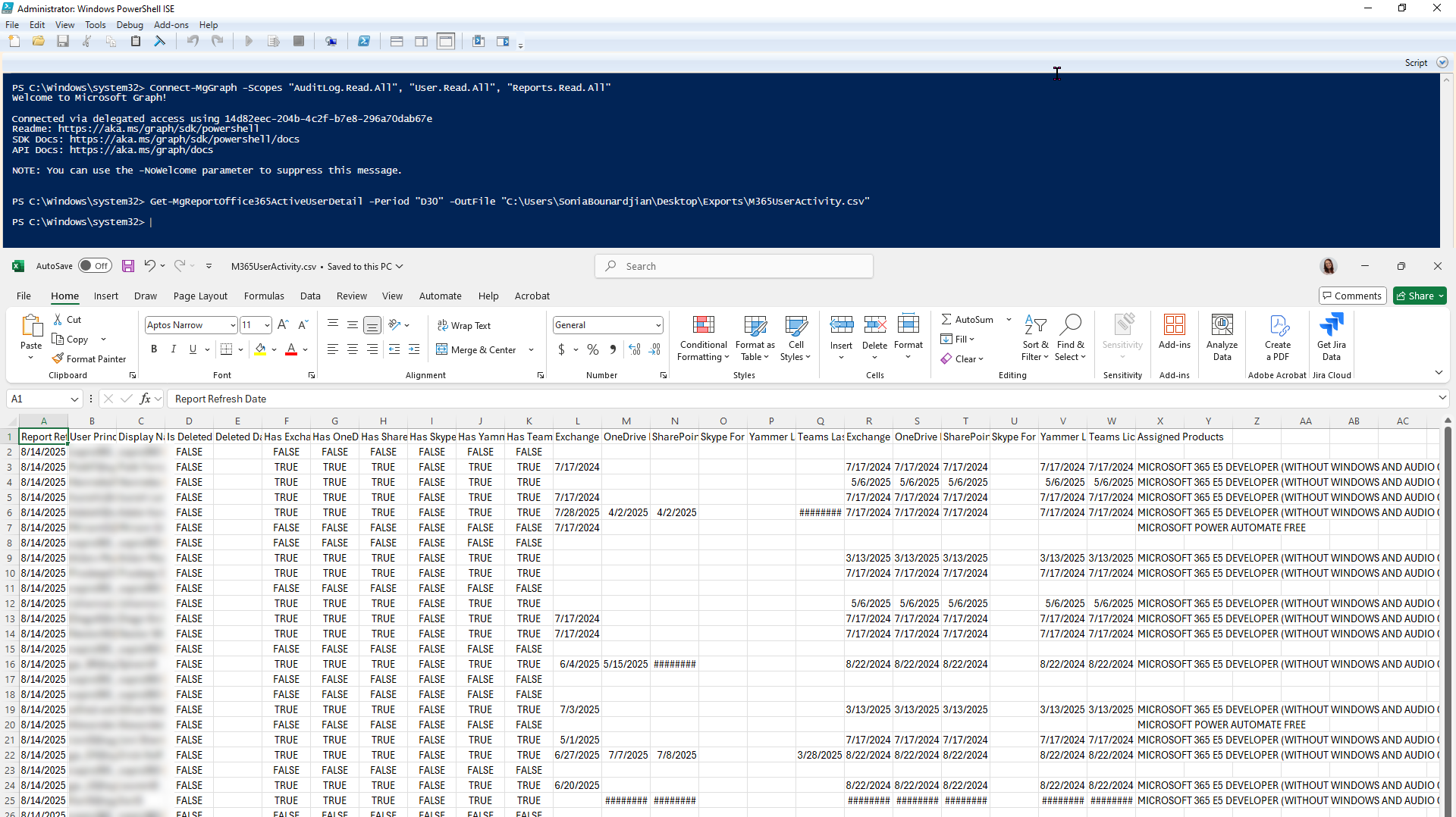Toggle Italic formatting
This screenshot has height=817, width=1456.
[174, 349]
